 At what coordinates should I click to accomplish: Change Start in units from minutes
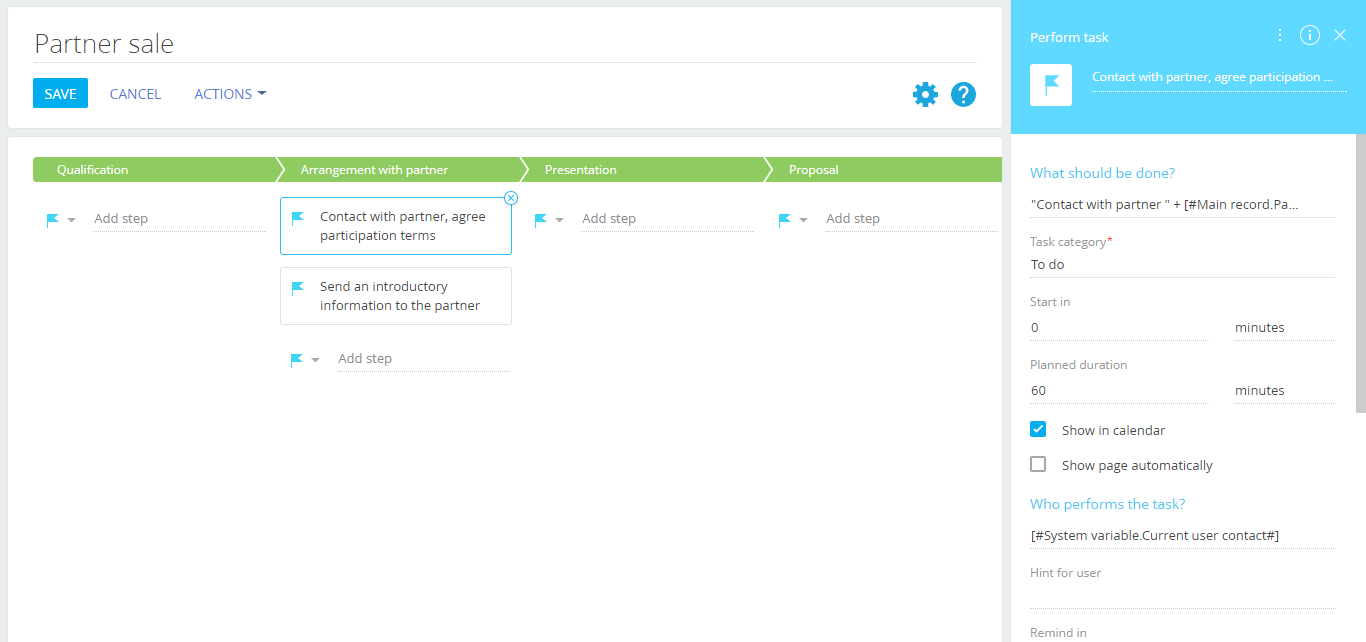click(1284, 328)
